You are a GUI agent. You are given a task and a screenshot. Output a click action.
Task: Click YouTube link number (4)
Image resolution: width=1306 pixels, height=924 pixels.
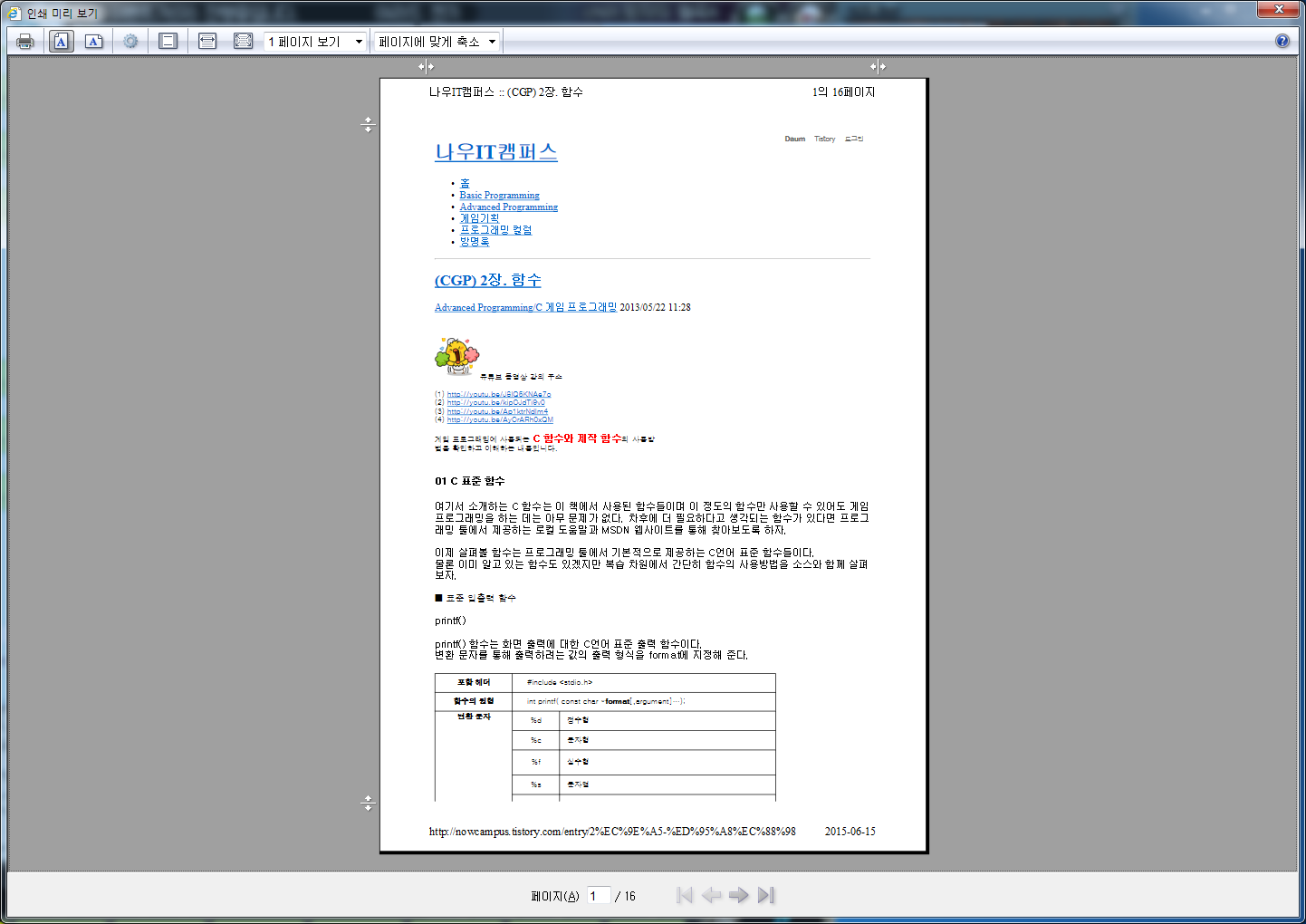[x=500, y=419]
